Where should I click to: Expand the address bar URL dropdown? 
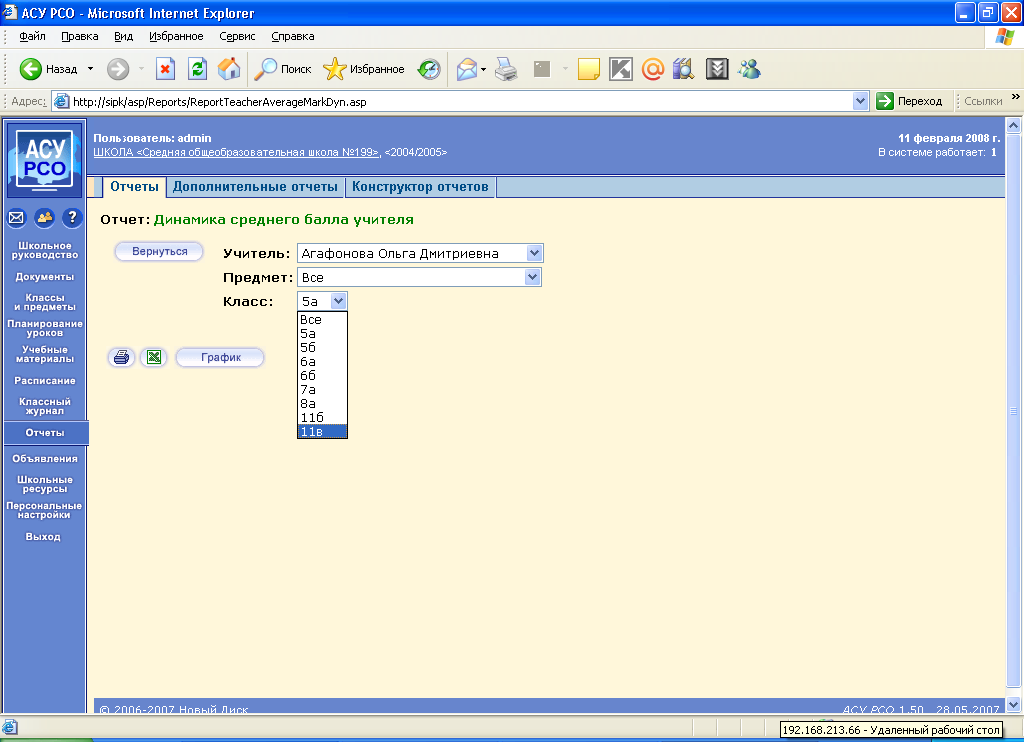tap(860, 101)
